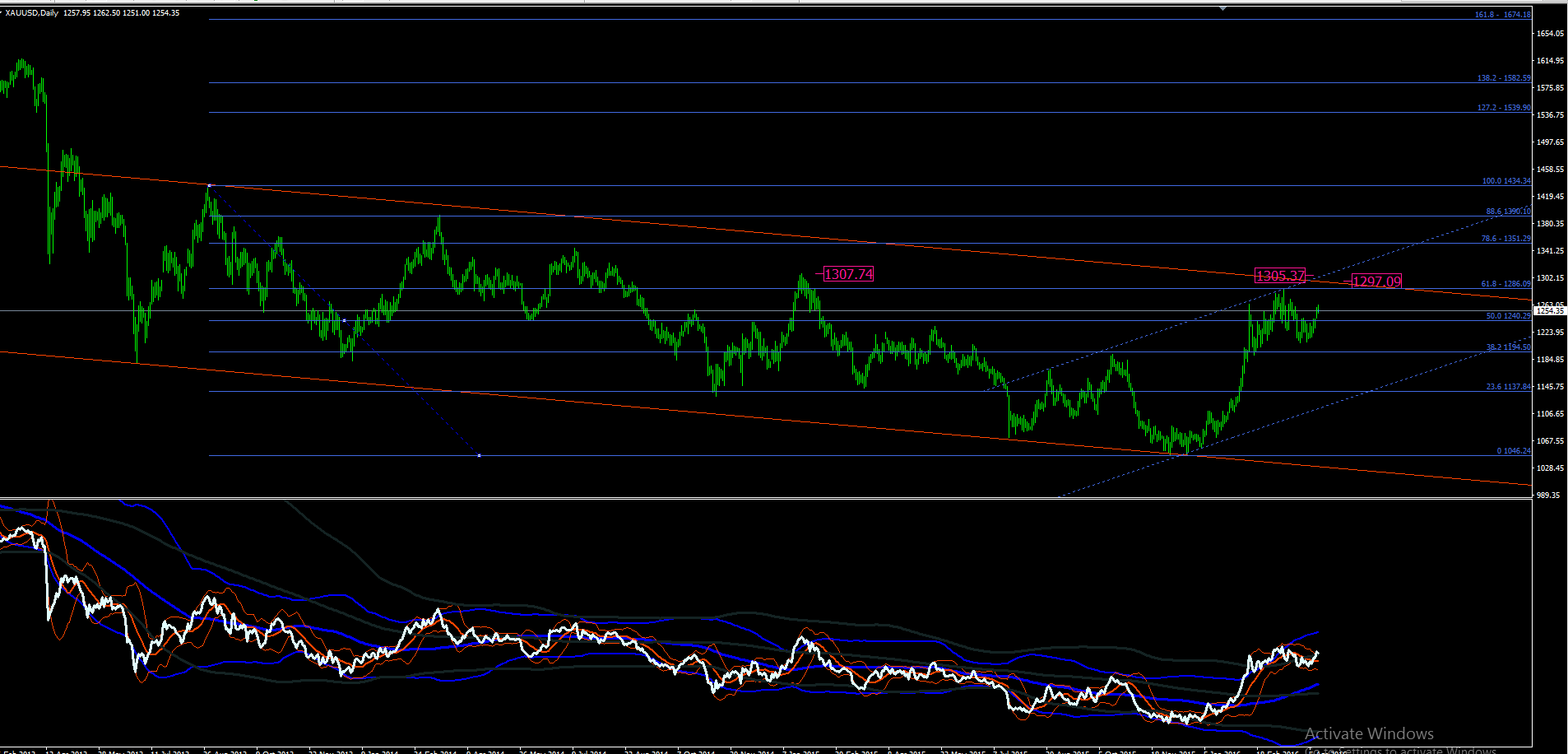Click the gray chart shift triangle marker
Image resolution: width=1568 pixels, height=754 pixels.
point(1222,8)
